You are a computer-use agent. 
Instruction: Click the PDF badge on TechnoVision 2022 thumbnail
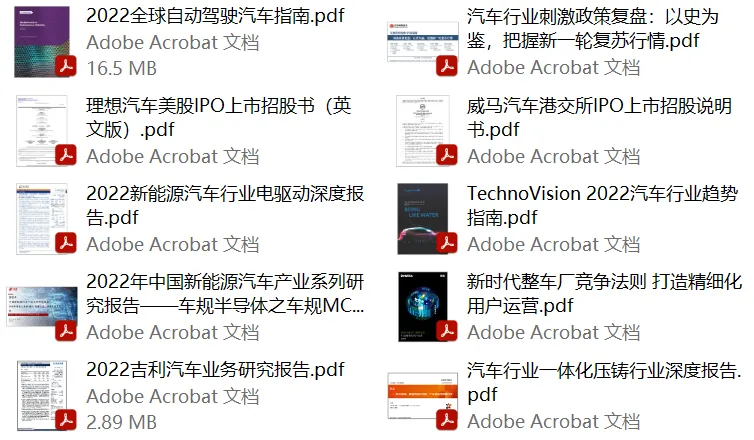coord(447,243)
